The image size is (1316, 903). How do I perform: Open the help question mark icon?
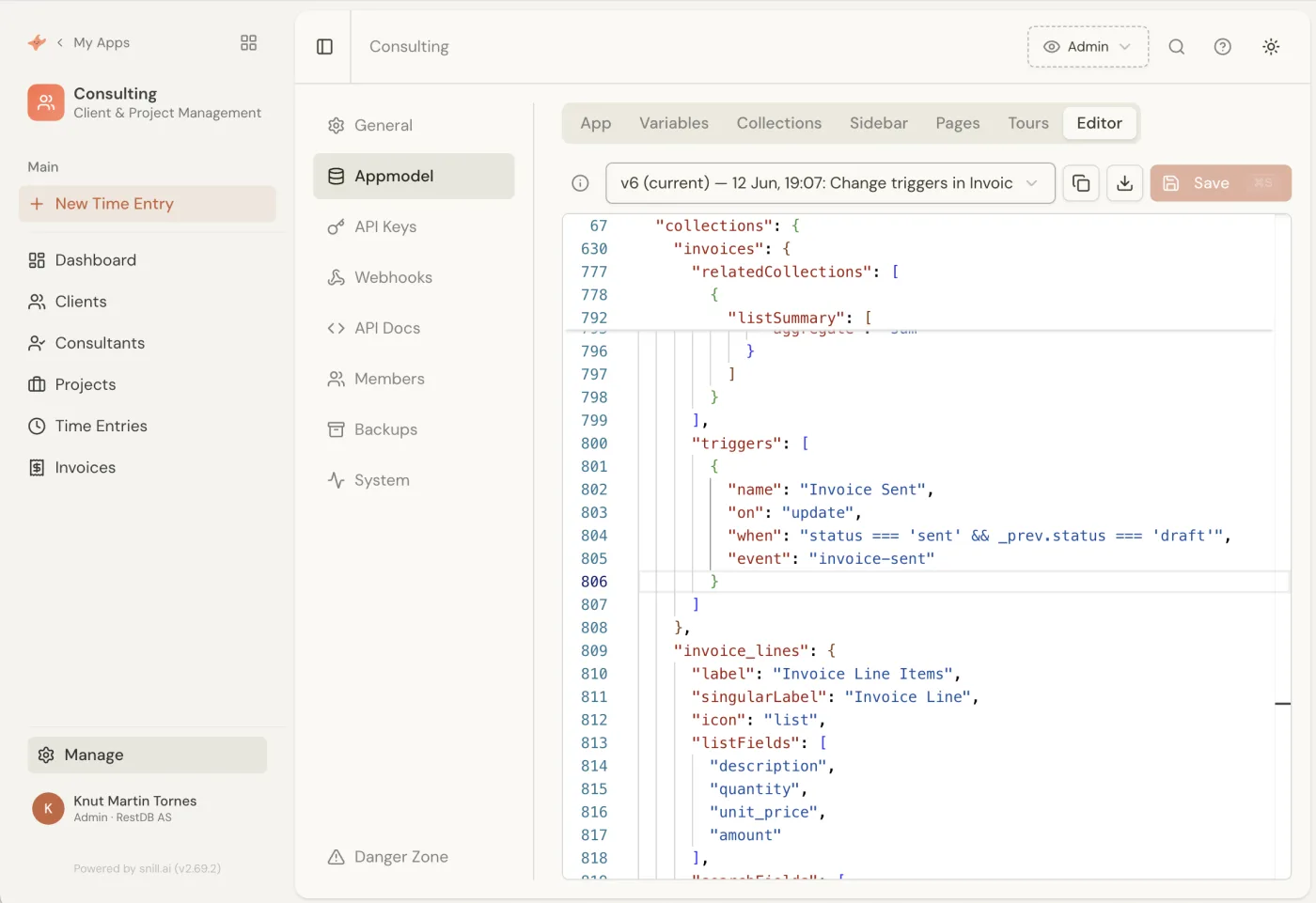[x=1222, y=47]
